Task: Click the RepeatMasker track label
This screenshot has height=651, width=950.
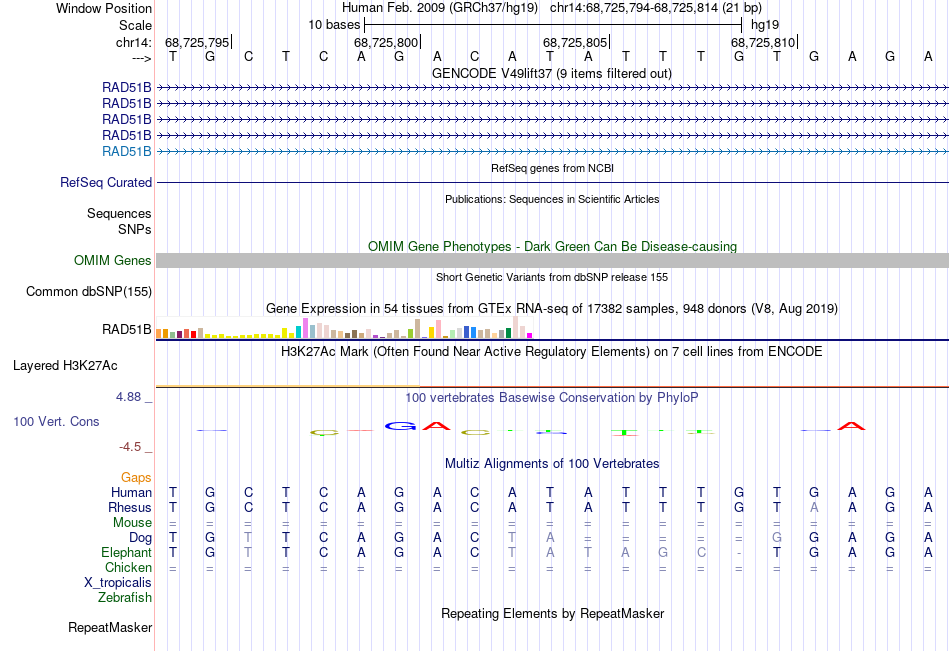Action: pos(110,627)
